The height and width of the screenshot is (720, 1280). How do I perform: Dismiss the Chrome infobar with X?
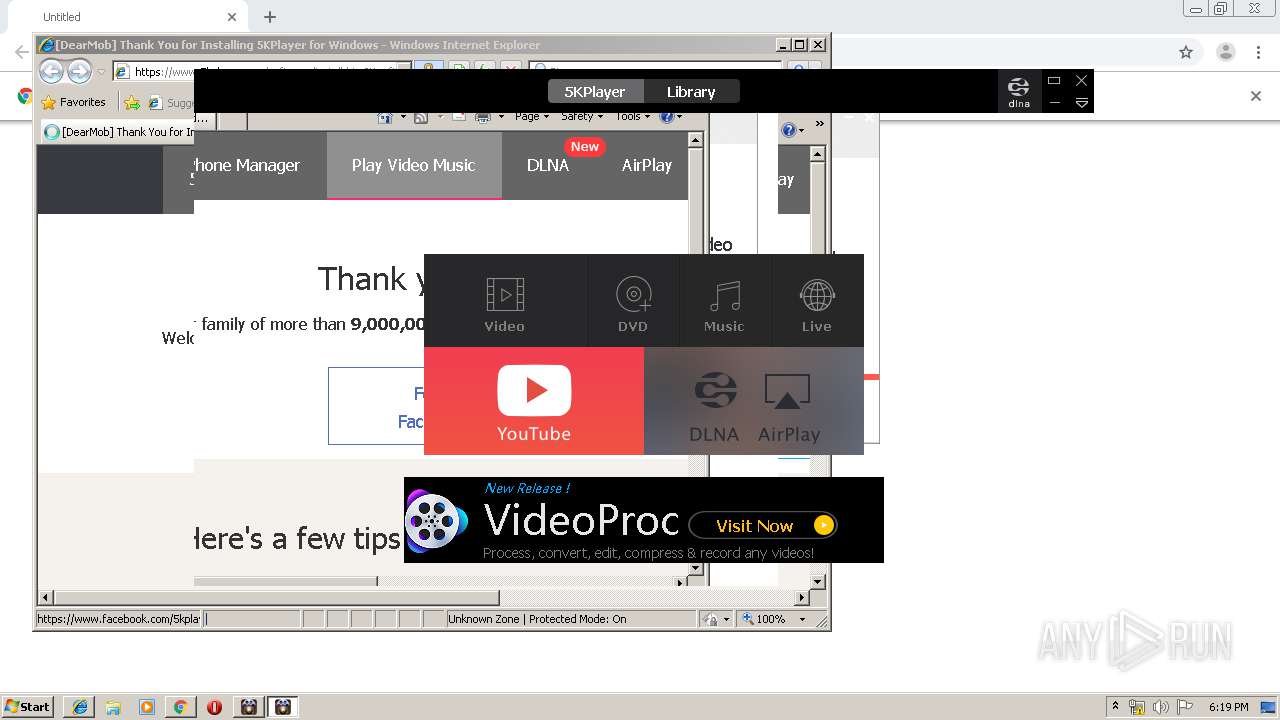click(1256, 96)
